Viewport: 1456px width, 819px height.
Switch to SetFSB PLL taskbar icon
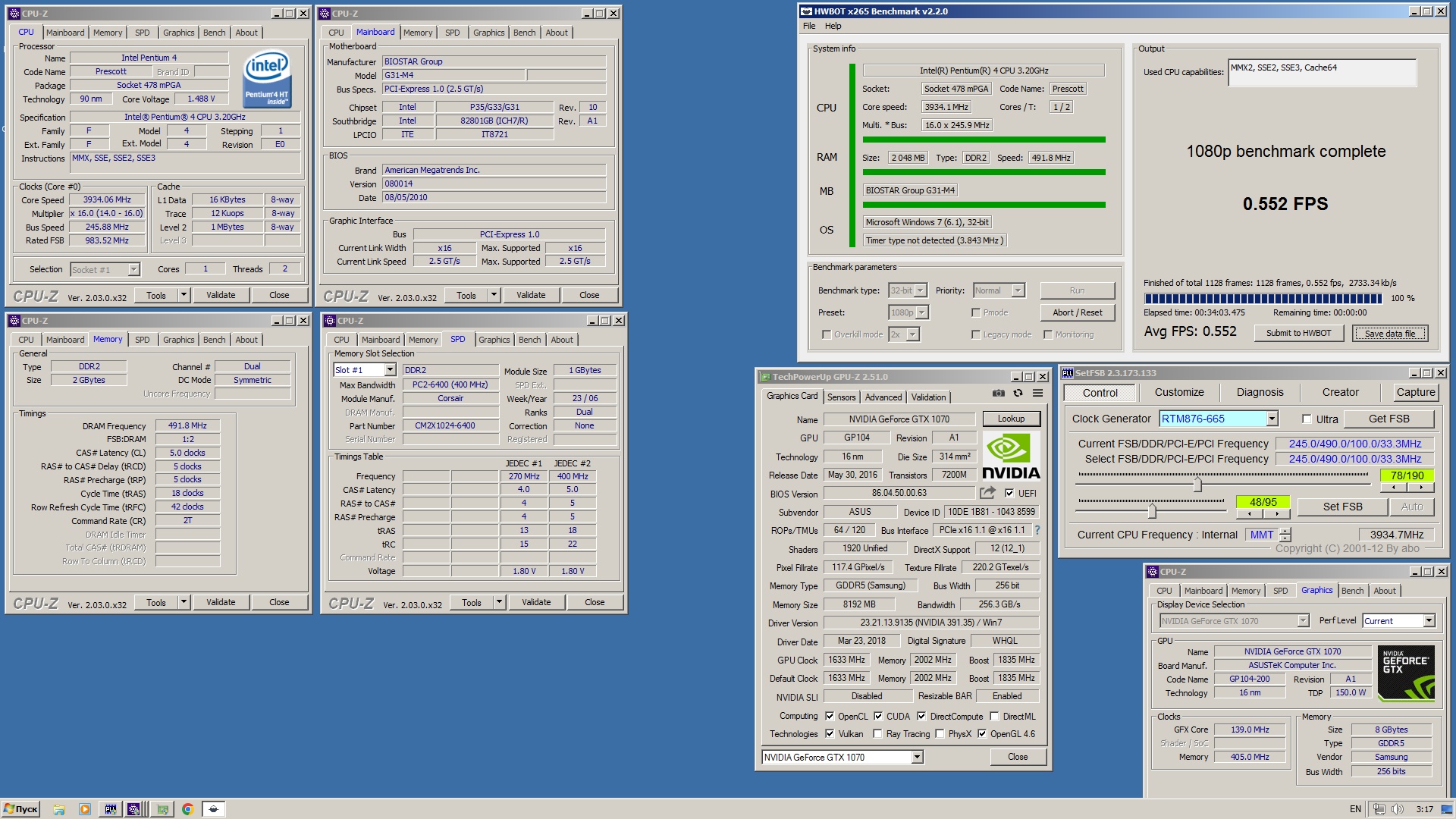(111, 809)
